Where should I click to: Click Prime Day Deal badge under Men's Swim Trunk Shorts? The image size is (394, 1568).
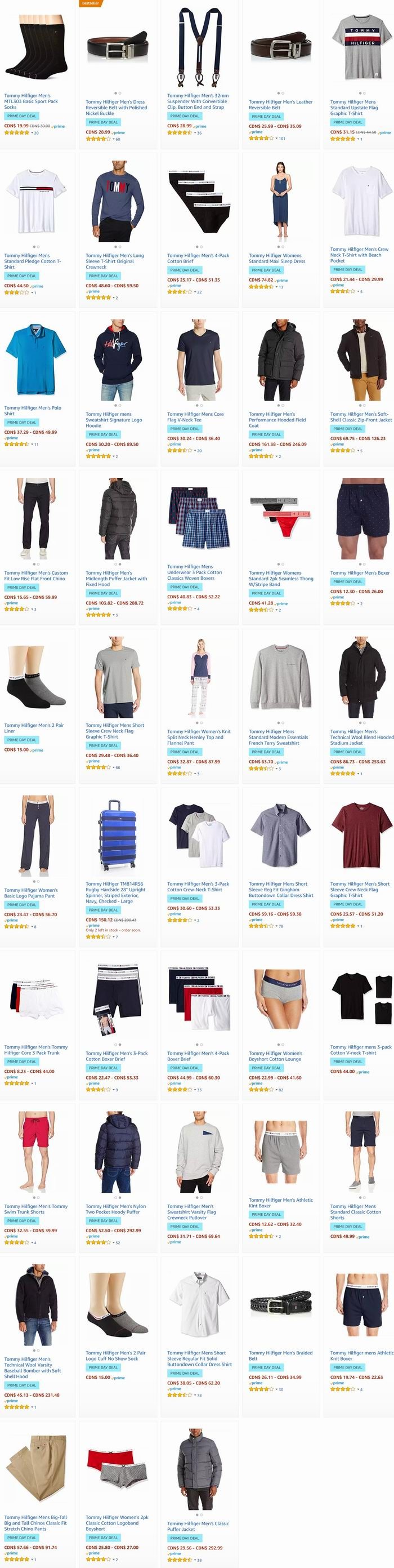(x=22, y=1220)
